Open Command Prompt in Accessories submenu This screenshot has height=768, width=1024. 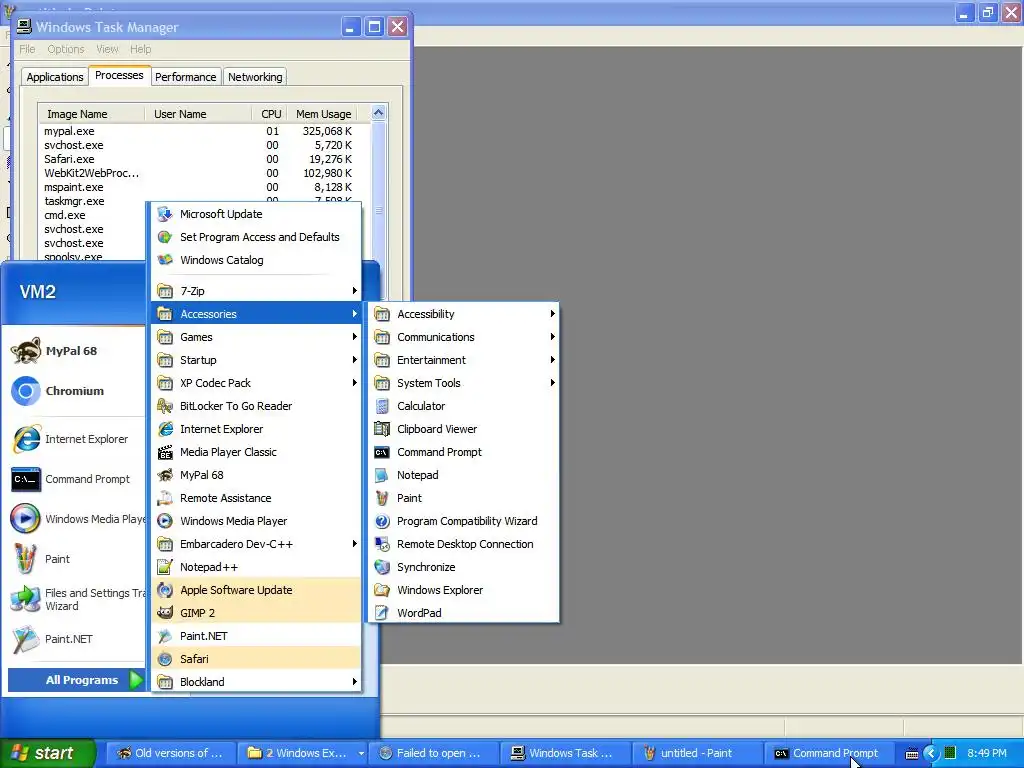coord(464,452)
